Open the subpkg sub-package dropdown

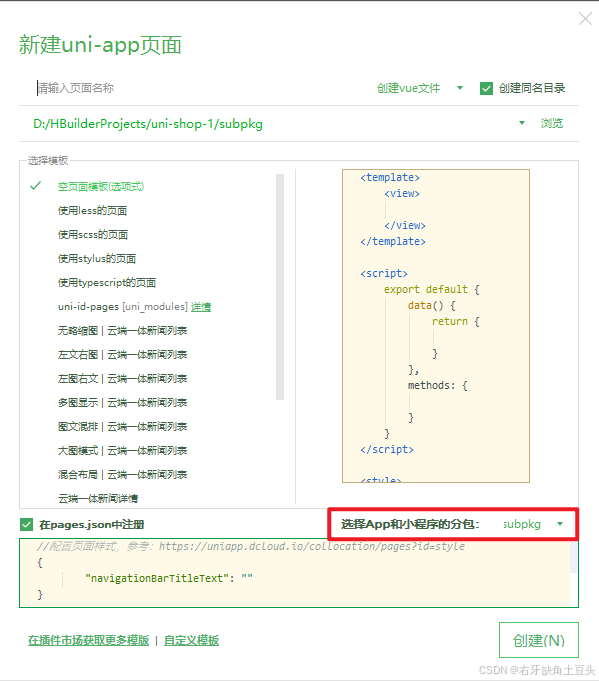(533, 524)
